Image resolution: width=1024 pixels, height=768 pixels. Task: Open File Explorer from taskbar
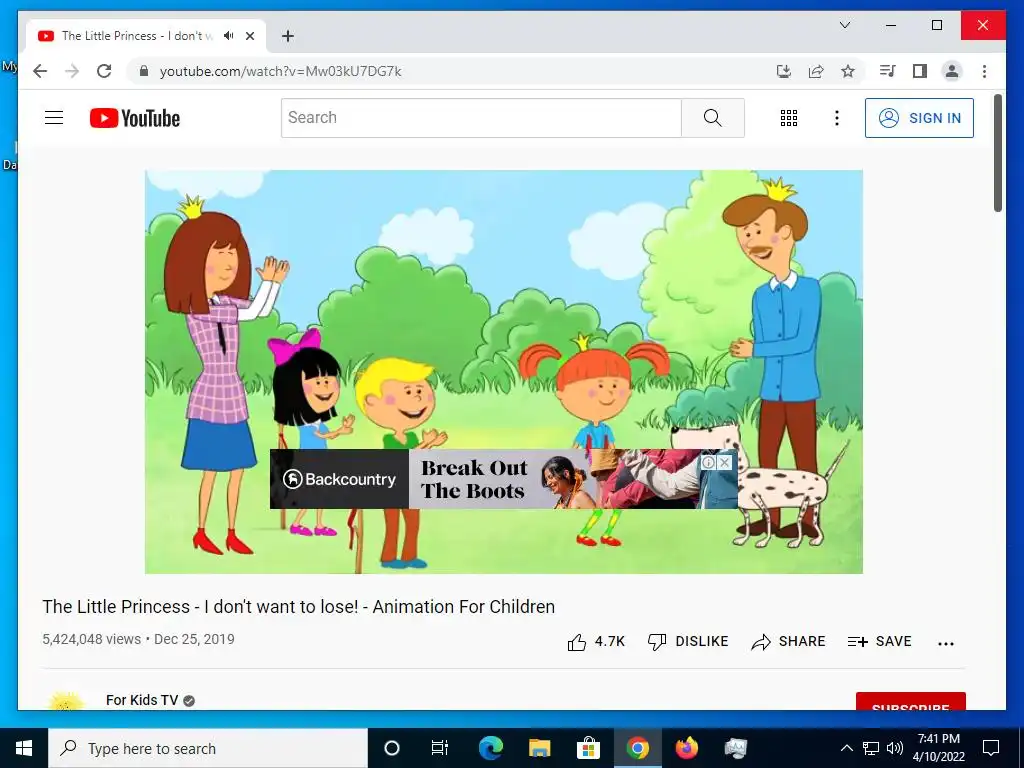pyautogui.click(x=539, y=748)
